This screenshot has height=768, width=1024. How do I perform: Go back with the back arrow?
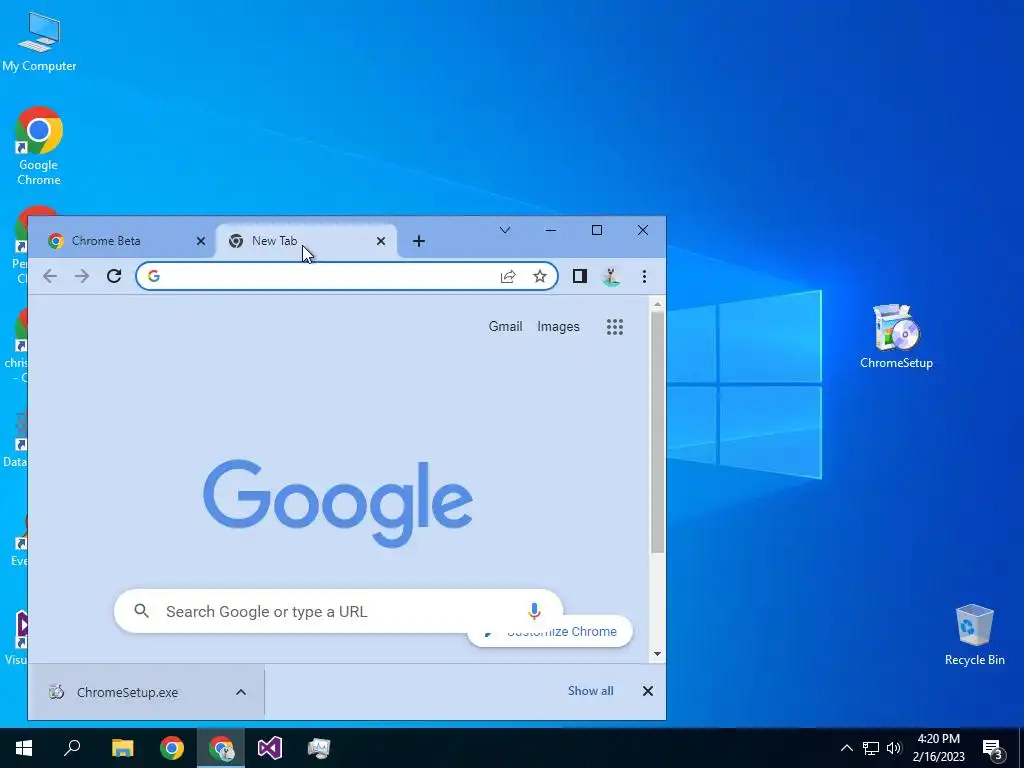pos(50,276)
